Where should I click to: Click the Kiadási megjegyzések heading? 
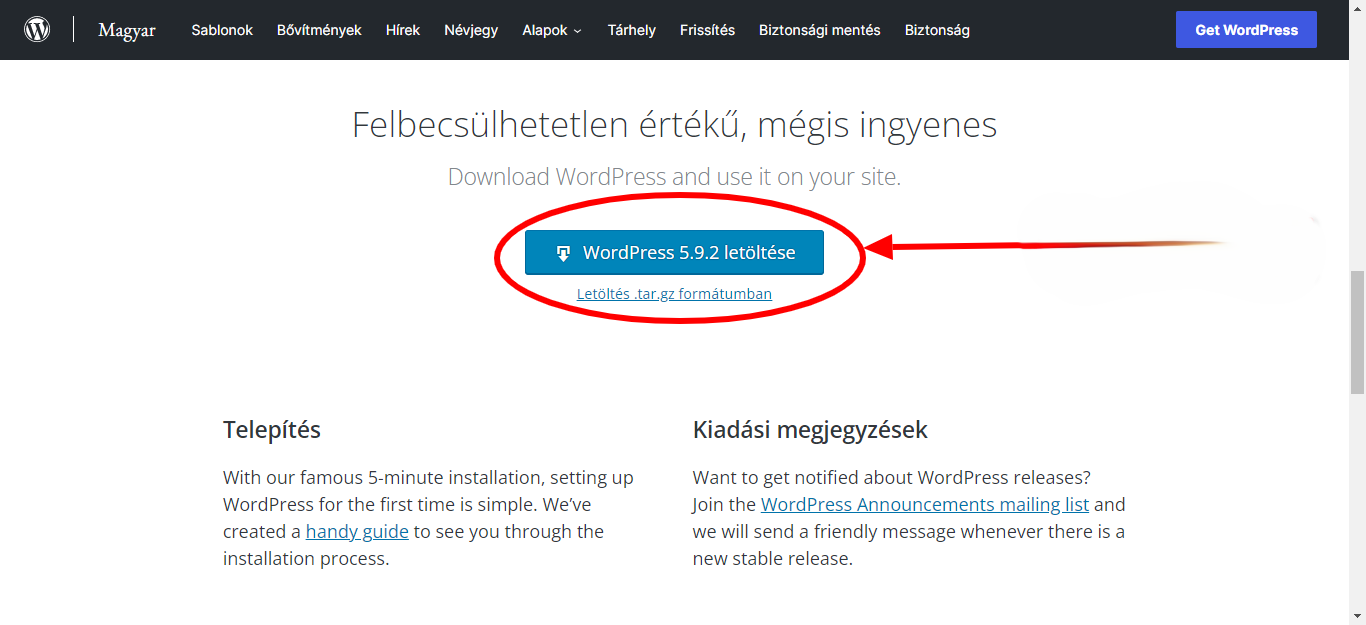pyautogui.click(x=810, y=430)
